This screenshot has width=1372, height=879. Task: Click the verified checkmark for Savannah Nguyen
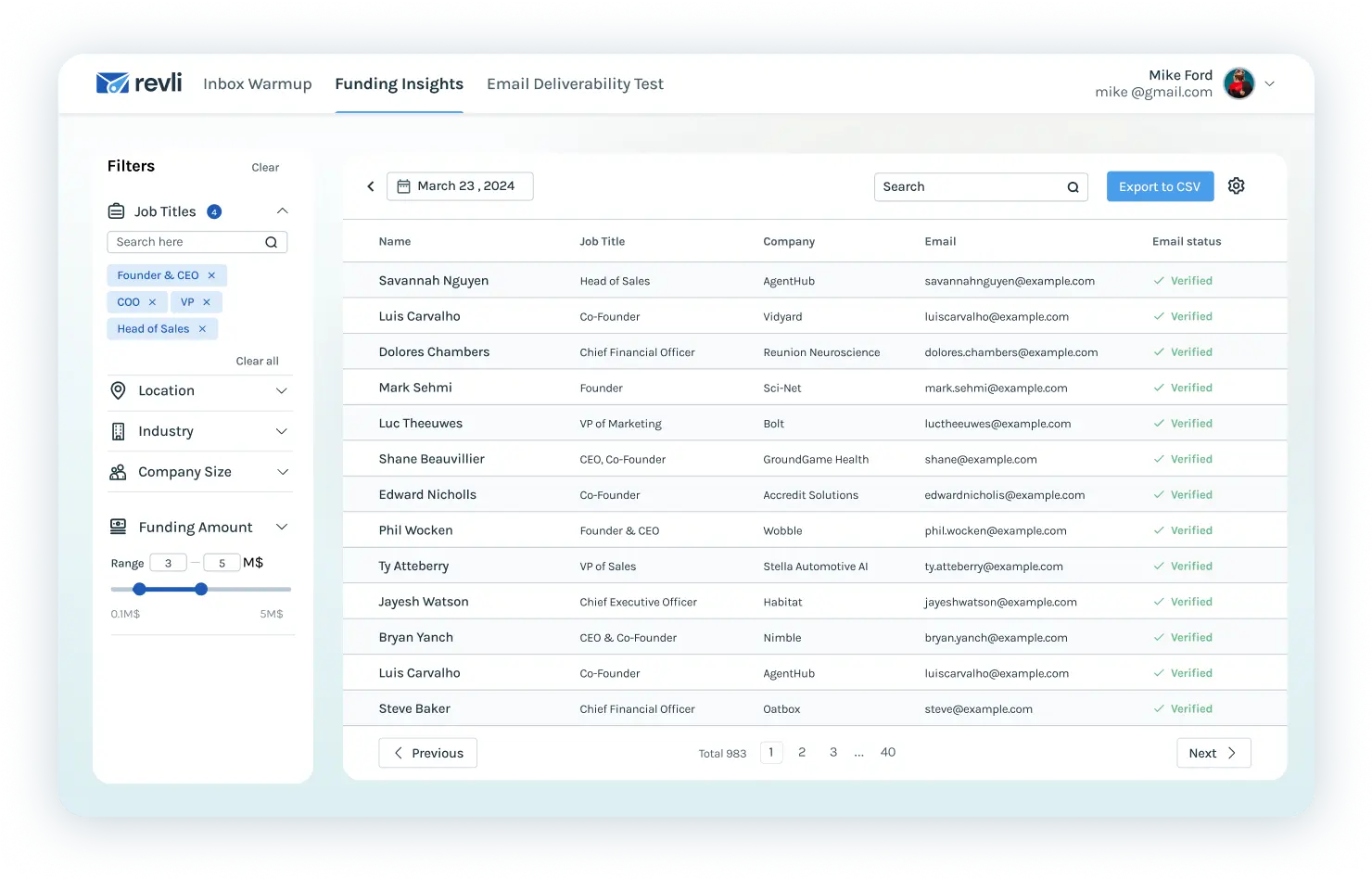tap(1159, 281)
